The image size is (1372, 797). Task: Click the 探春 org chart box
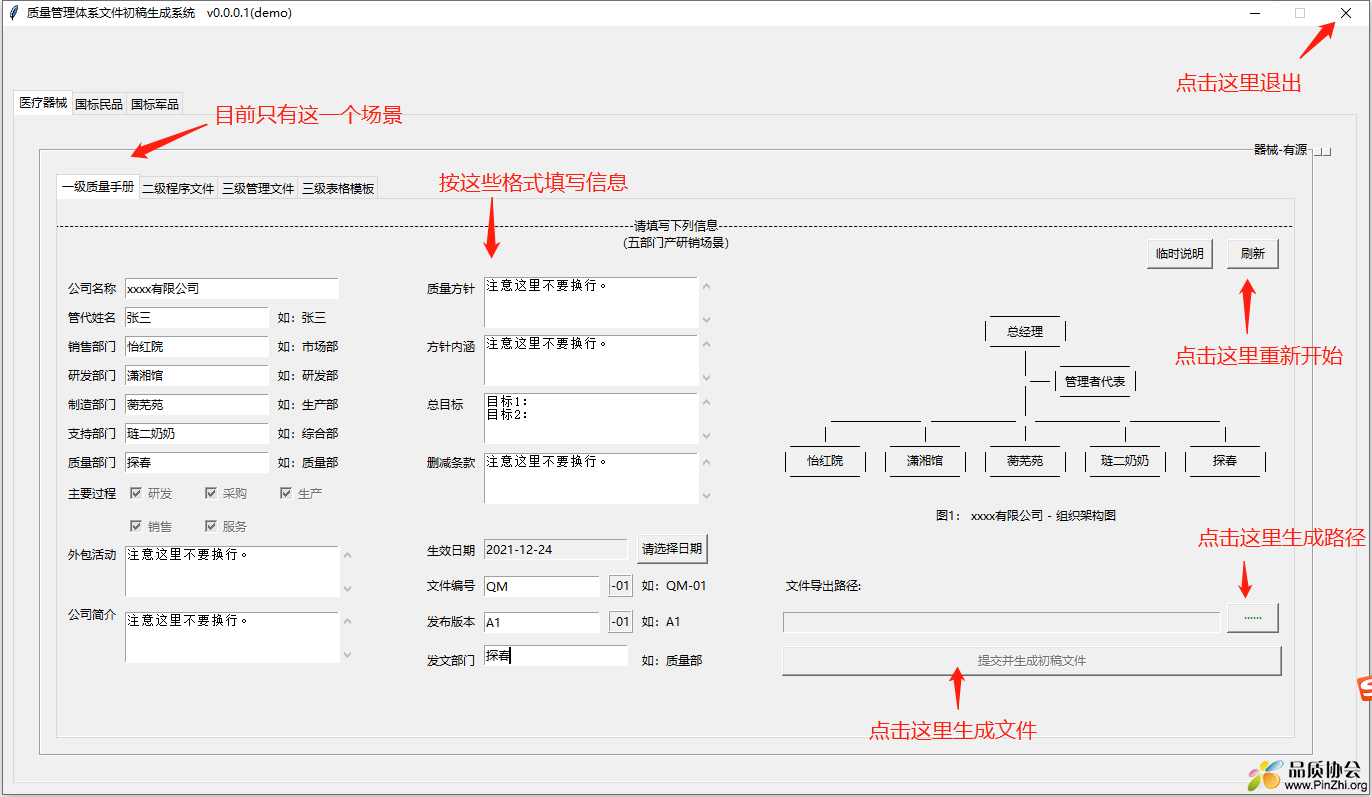(x=1225, y=461)
